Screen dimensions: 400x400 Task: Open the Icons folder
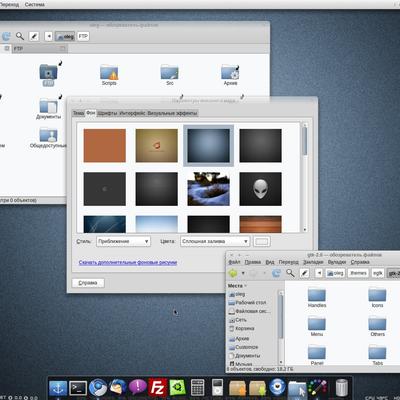pyautogui.click(x=377, y=298)
